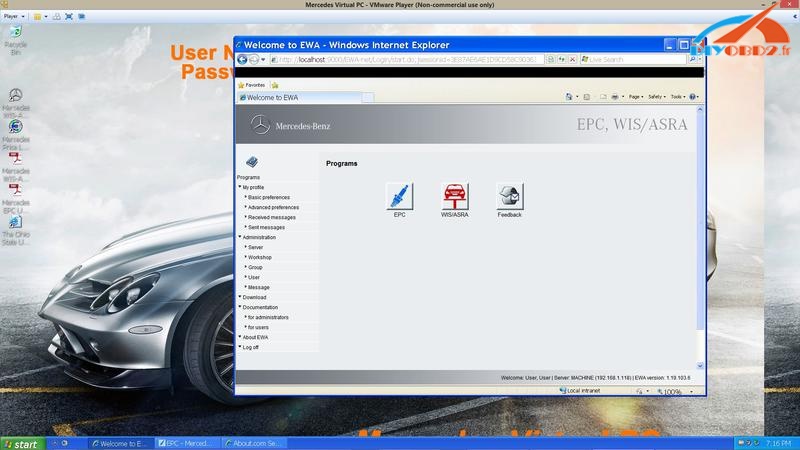The width and height of the screenshot is (800, 450).
Task: Click the Programs book icon in sidebar
Action: [x=251, y=162]
